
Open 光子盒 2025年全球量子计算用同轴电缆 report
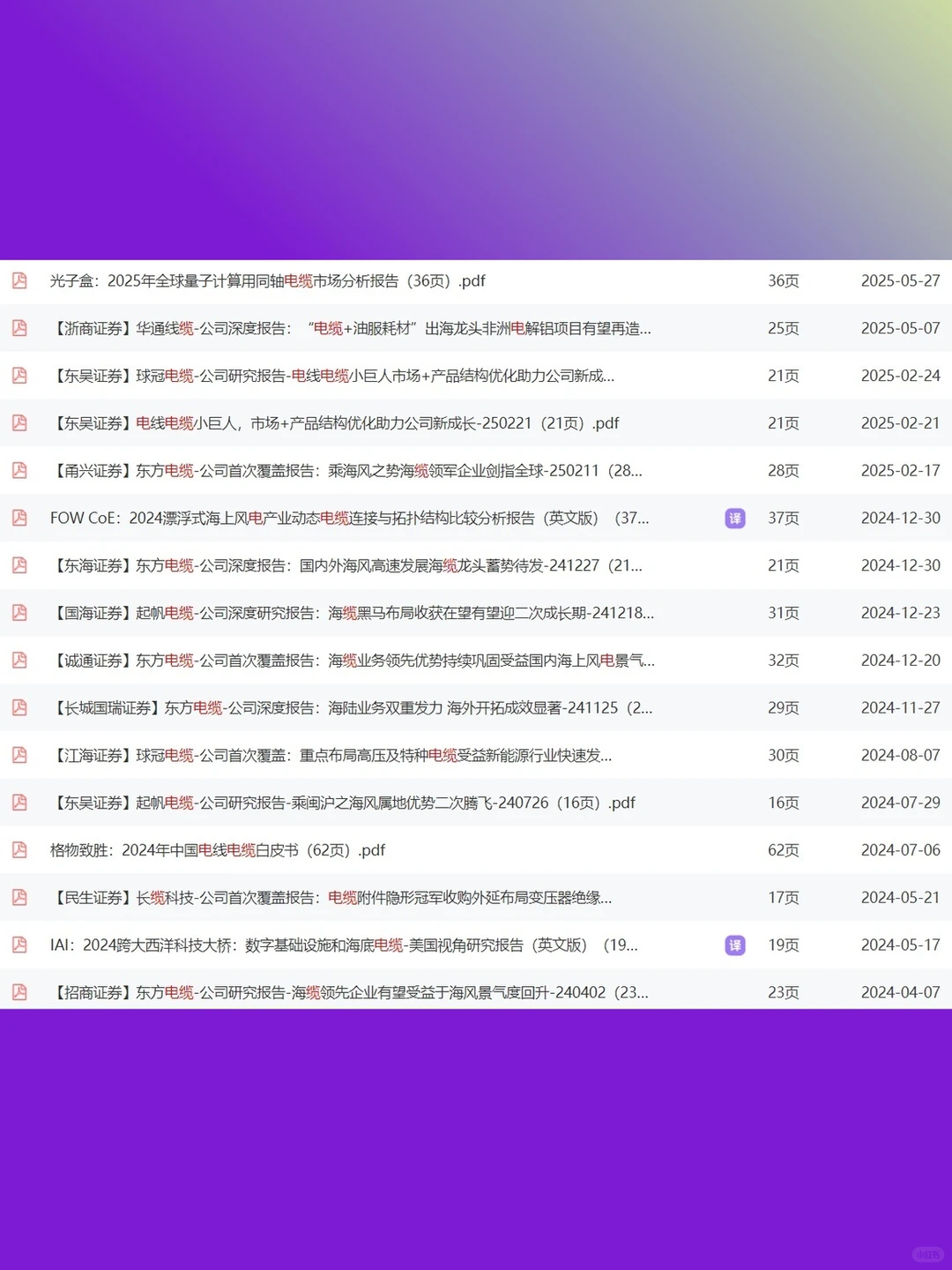pos(268,280)
